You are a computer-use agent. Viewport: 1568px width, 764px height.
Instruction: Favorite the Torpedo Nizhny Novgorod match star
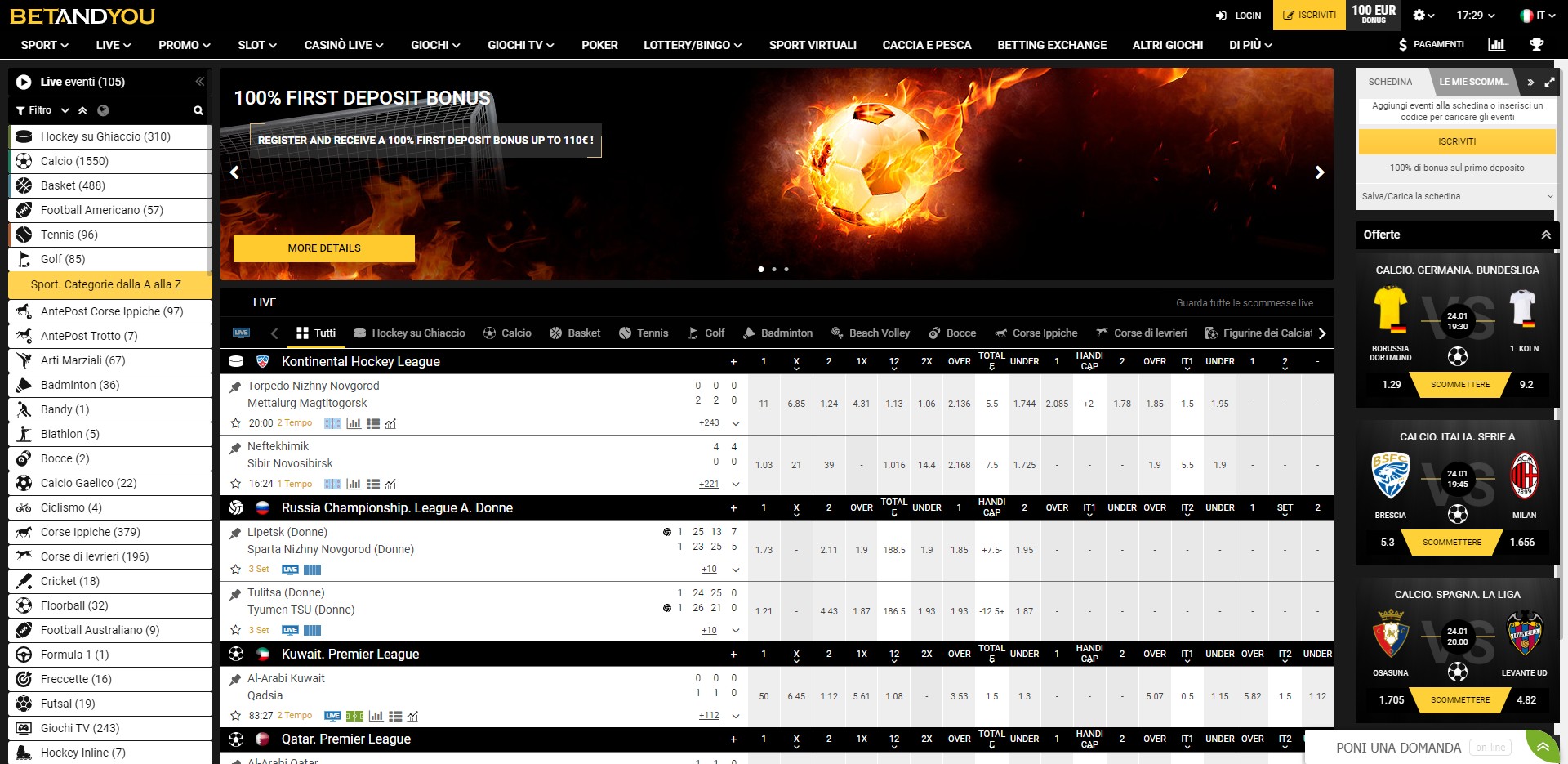tap(236, 423)
